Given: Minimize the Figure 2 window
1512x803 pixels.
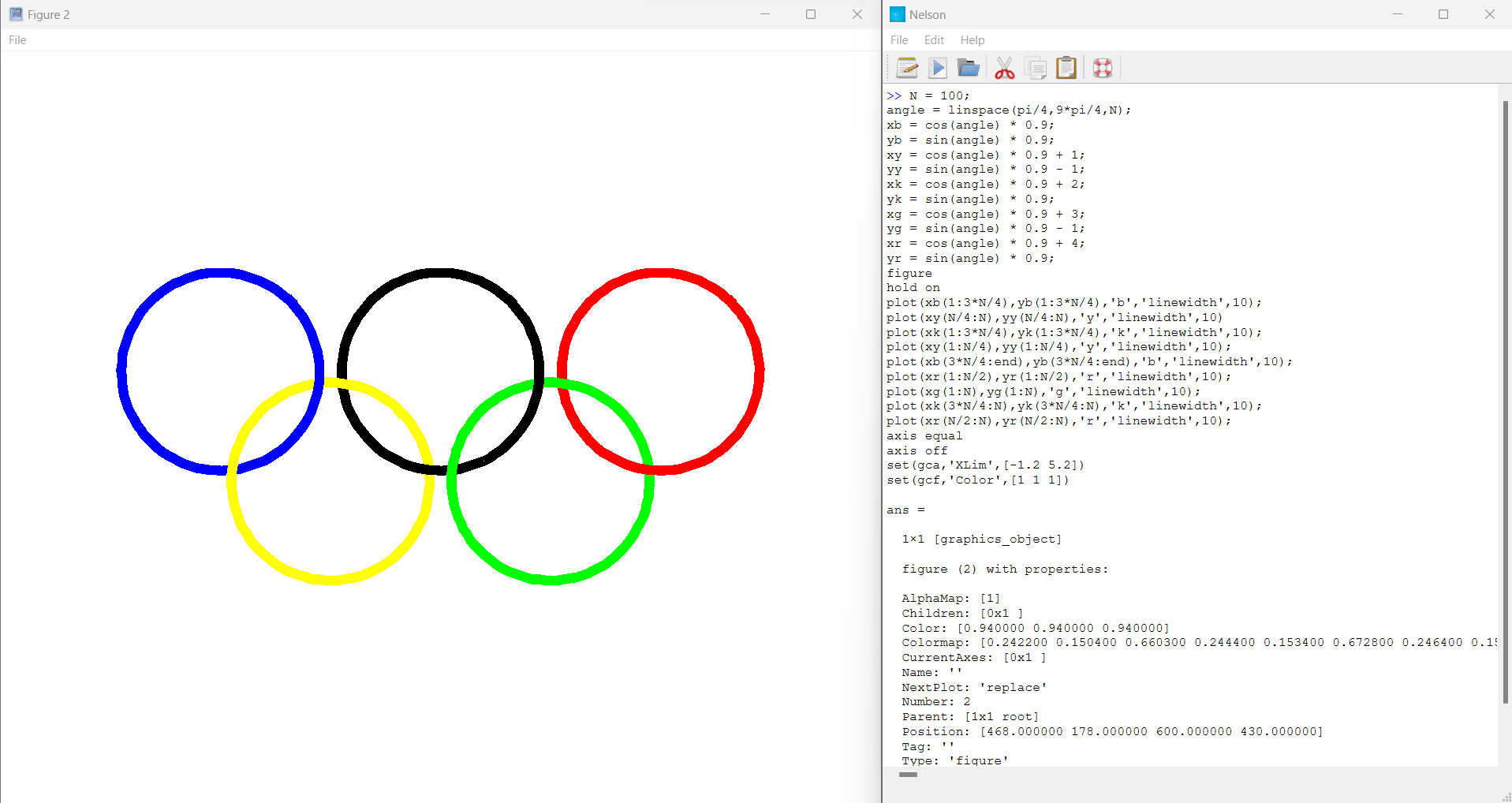Looking at the screenshot, I should coord(764,14).
